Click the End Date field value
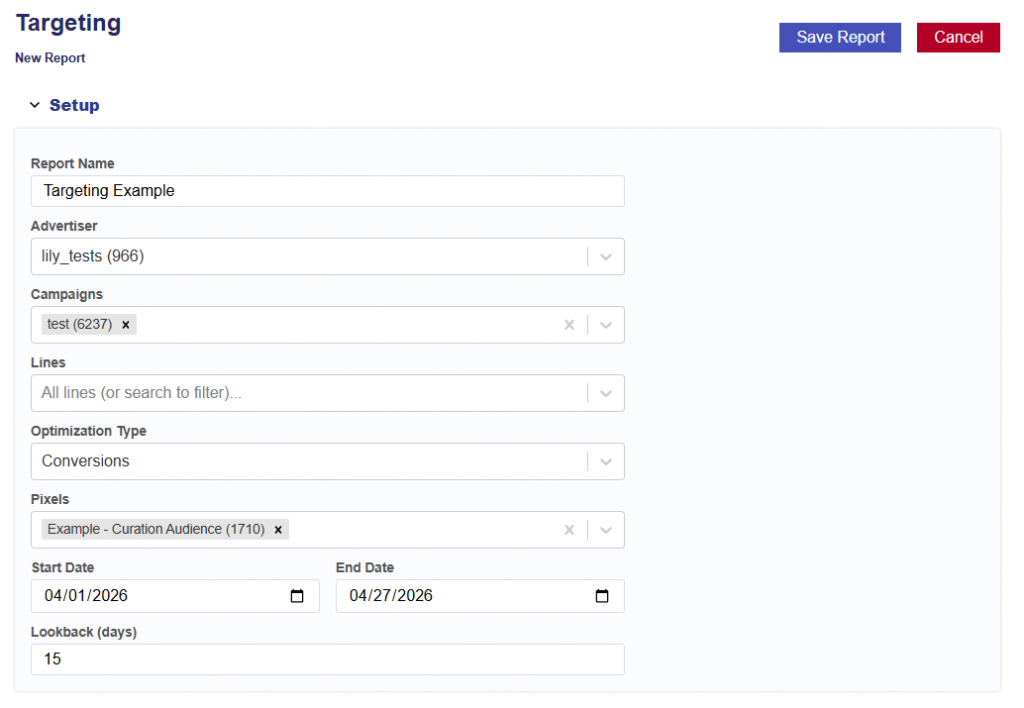 pyautogui.click(x=391, y=596)
